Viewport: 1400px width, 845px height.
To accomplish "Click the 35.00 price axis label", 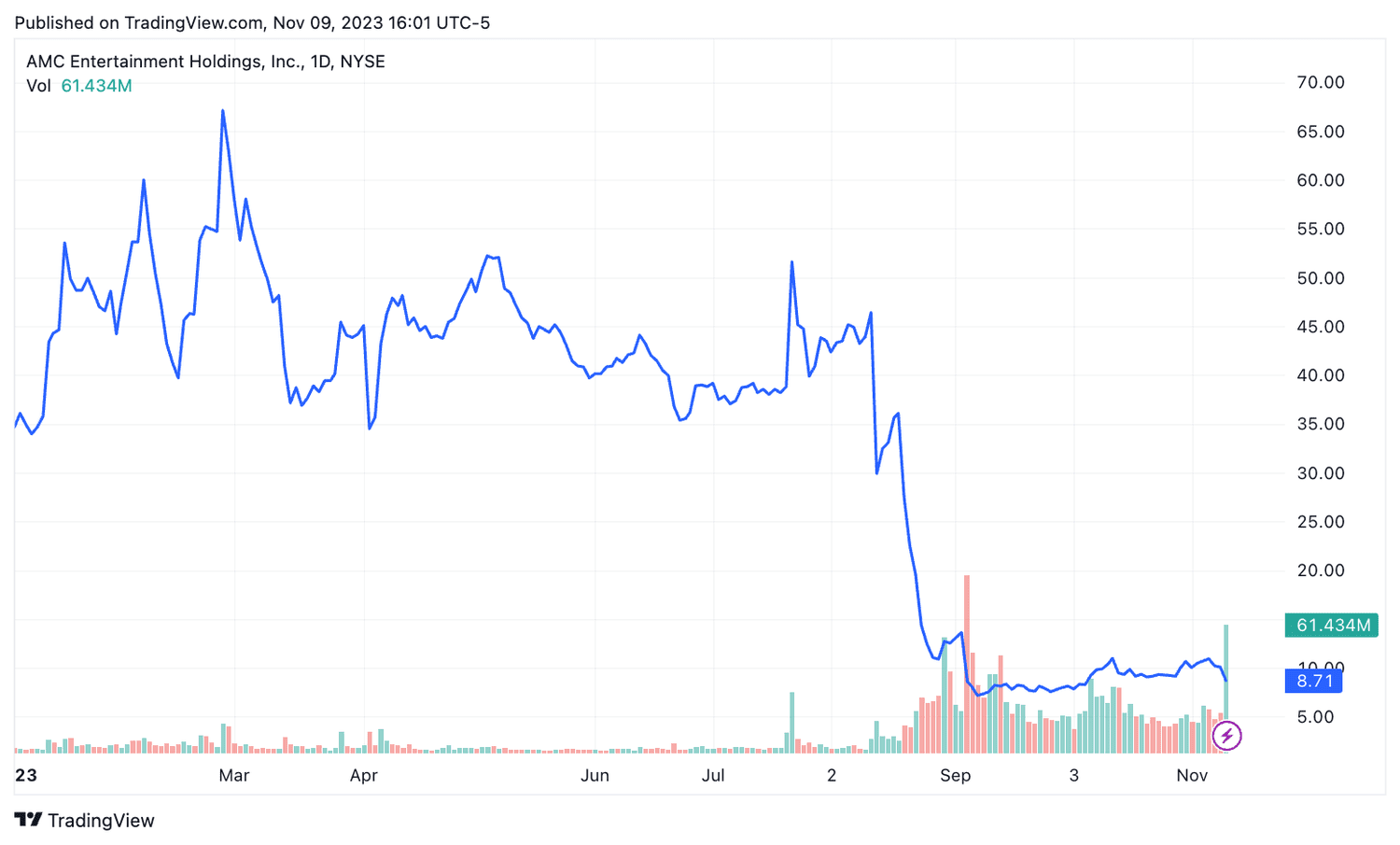I will click(1321, 424).
